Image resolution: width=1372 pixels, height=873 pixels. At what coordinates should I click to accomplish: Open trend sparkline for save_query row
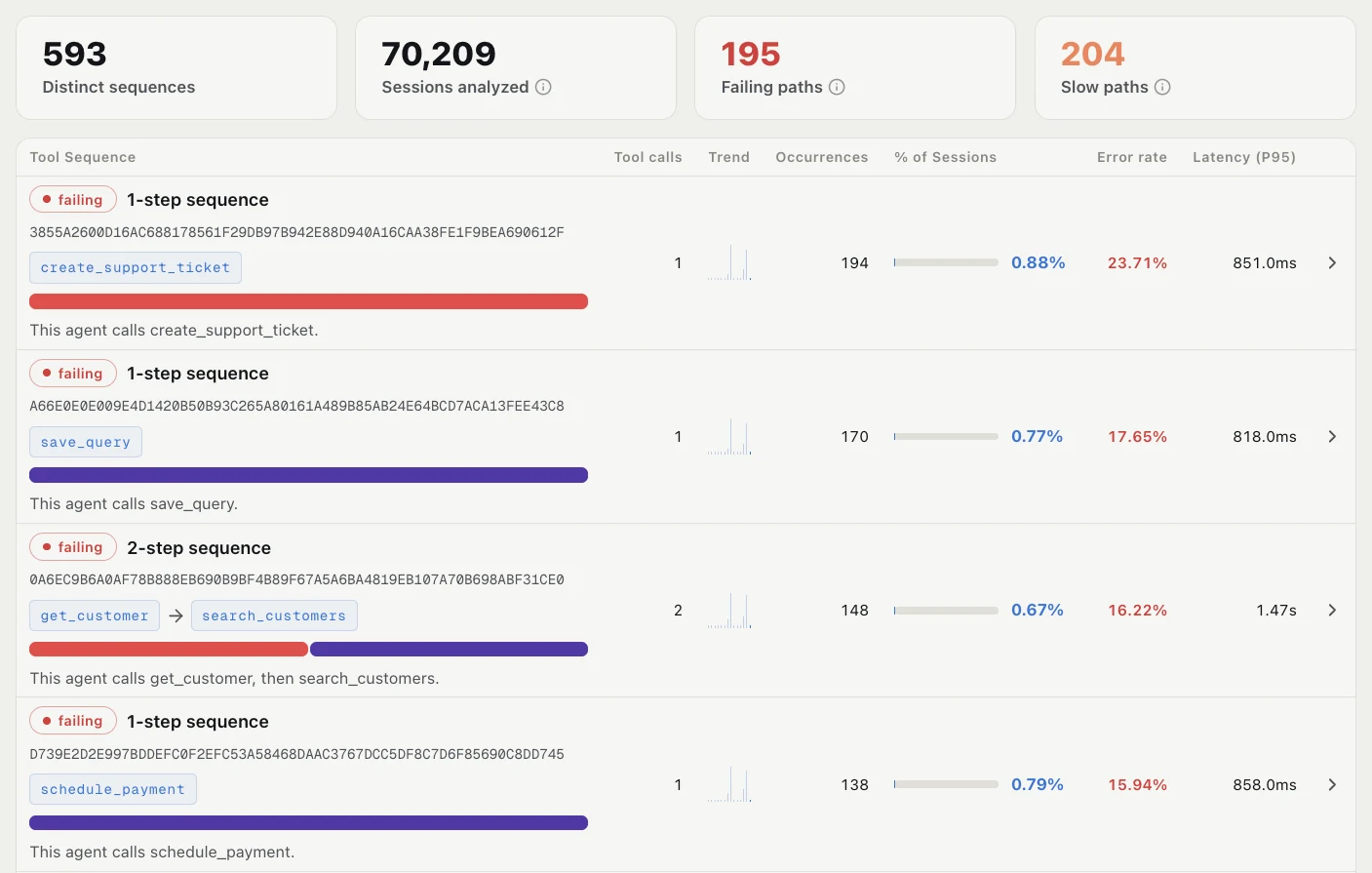click(729, 437)
